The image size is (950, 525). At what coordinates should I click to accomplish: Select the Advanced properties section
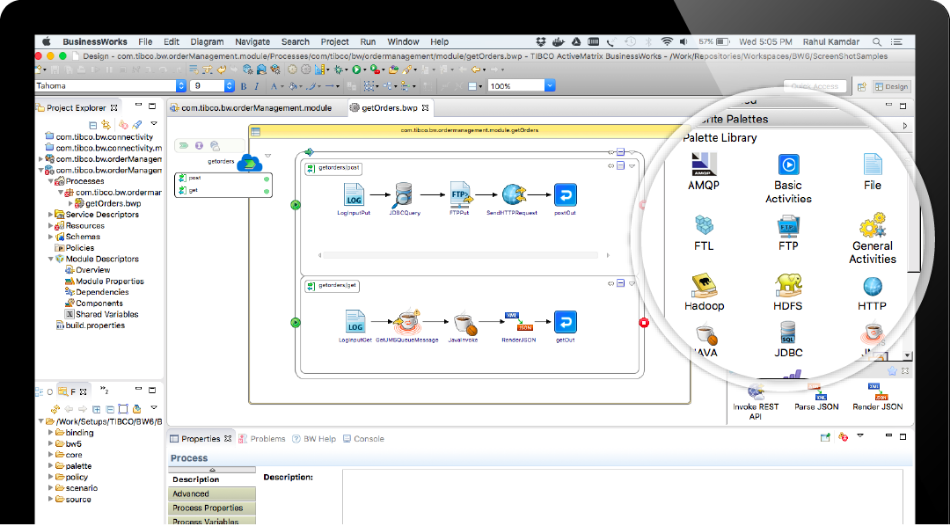point(211,494)
